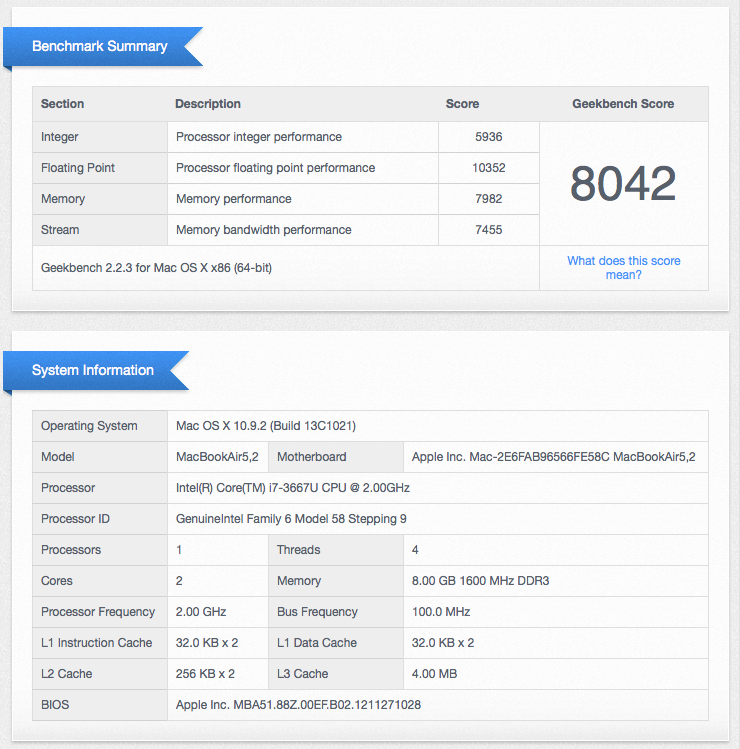Select 'Processor integer performance' description
Image resolution: width=740 pixels, height=749 pixels.
click(x=259, y=137)
